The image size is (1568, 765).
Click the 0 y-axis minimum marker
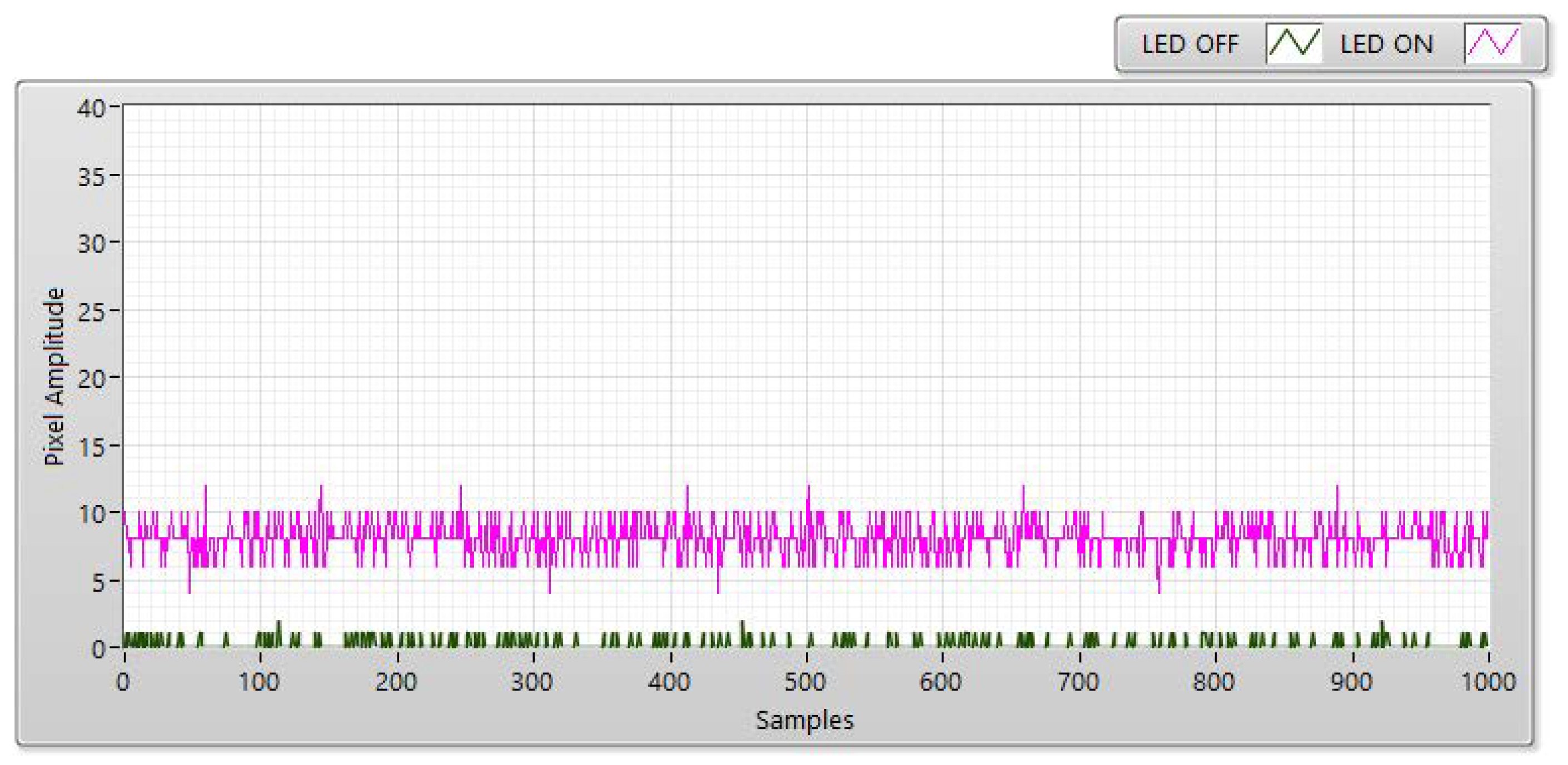(98, 650)
